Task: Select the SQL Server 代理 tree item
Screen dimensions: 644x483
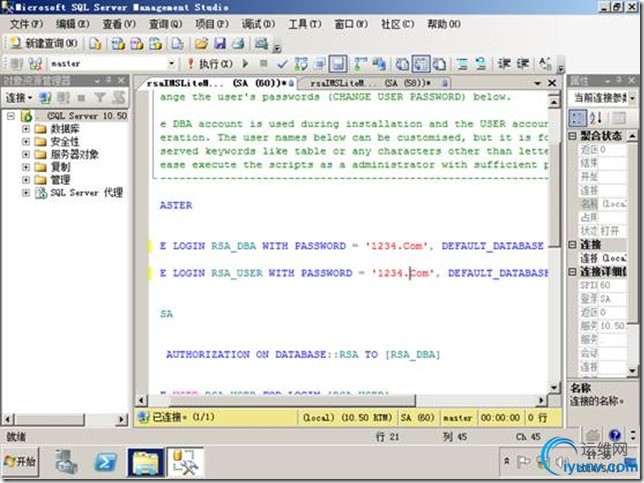Action: [x=86, y=193]
